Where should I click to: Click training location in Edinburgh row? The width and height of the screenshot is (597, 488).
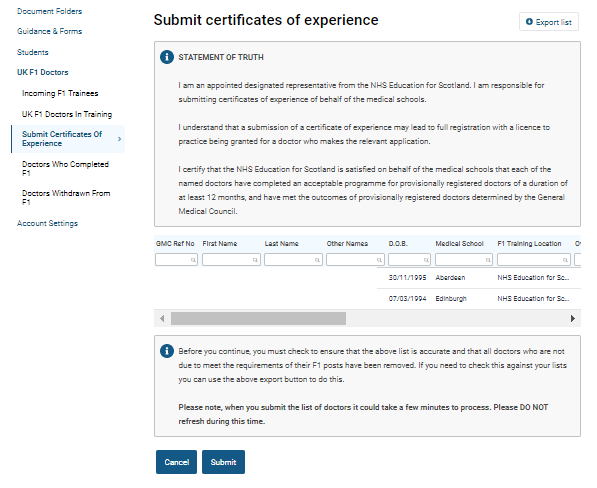point(533,299)
